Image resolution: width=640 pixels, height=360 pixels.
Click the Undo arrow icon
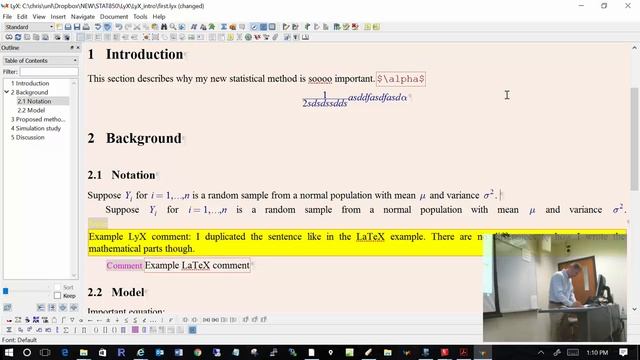[x=119, y=27]
